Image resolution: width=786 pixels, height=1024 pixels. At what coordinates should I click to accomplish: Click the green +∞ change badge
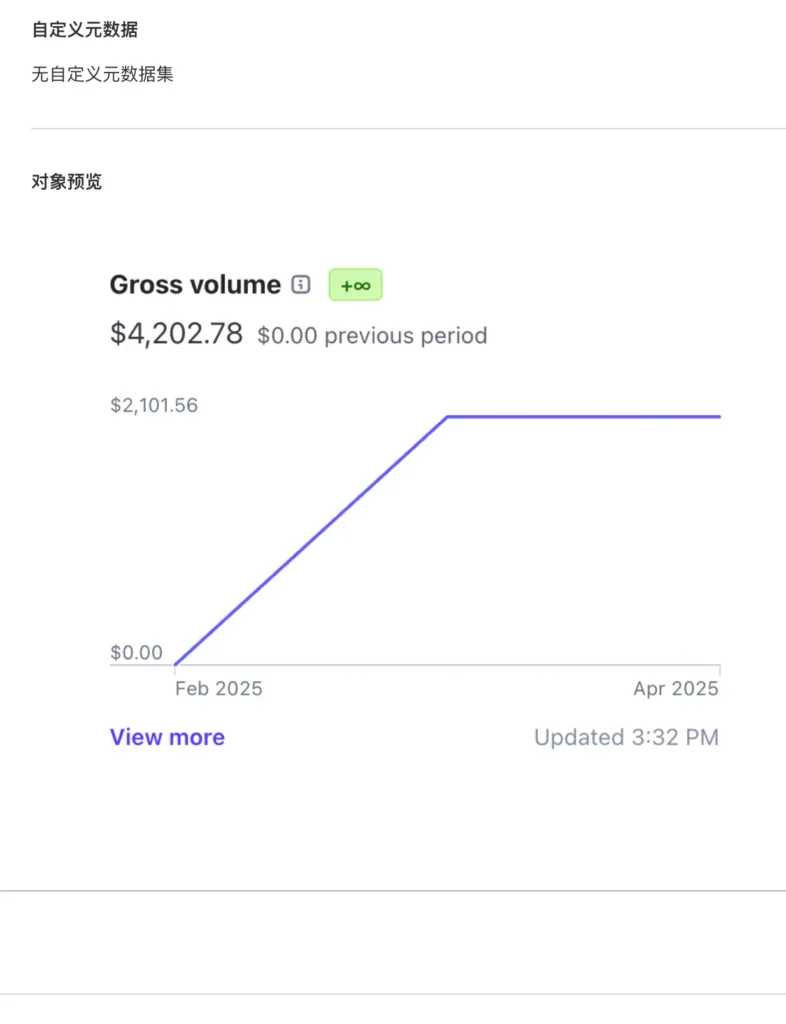pyautogui.click(x=355, y=285)
